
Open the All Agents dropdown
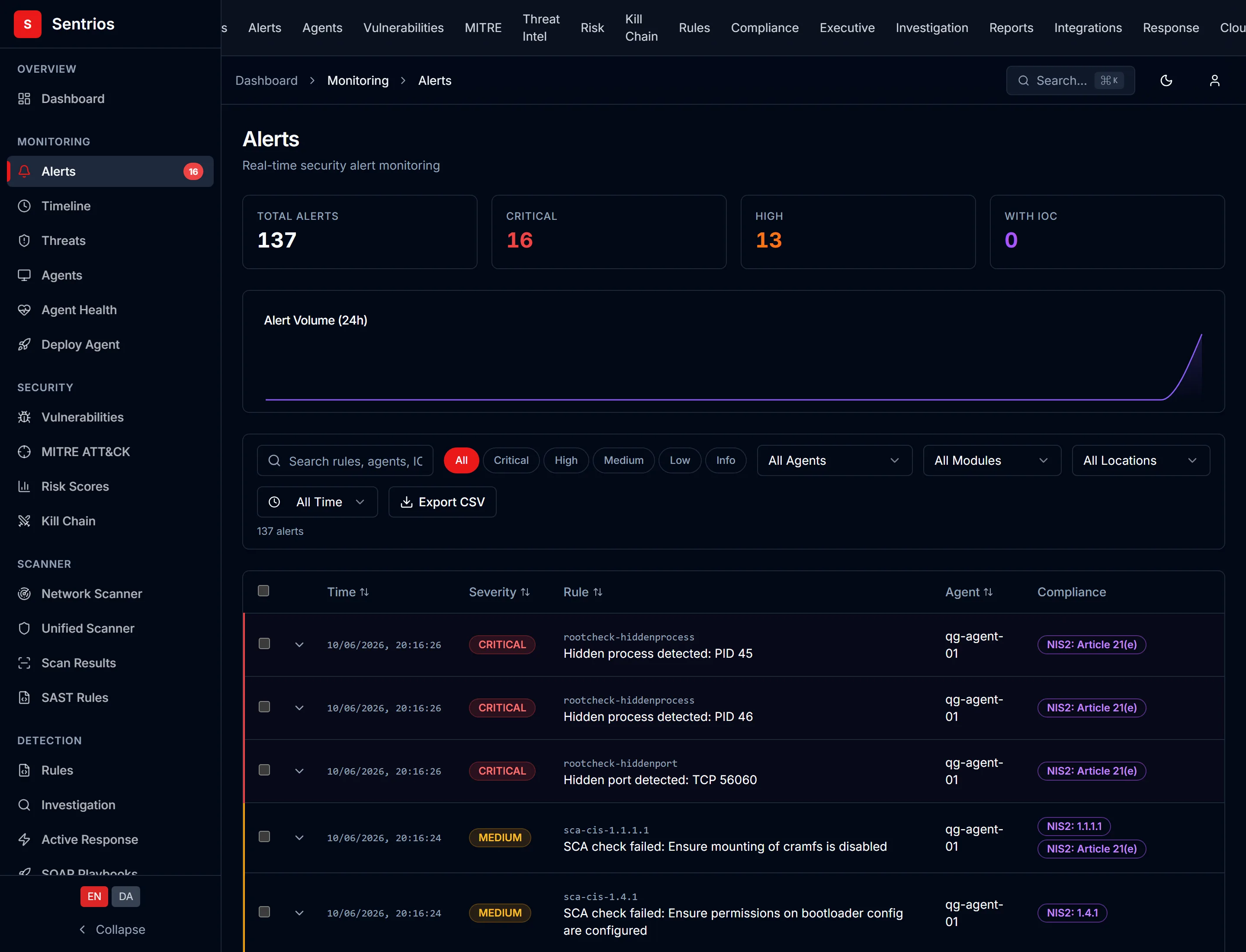[834, 460]
